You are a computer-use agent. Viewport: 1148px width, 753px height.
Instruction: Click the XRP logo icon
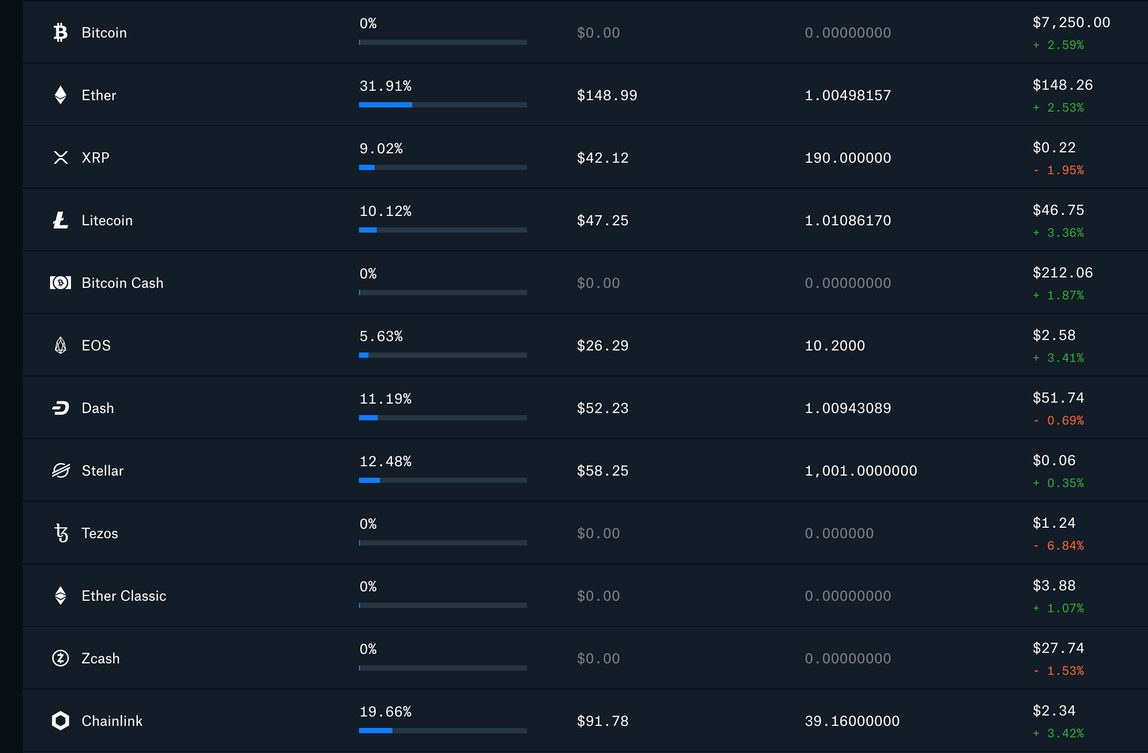tap(60, 157)
